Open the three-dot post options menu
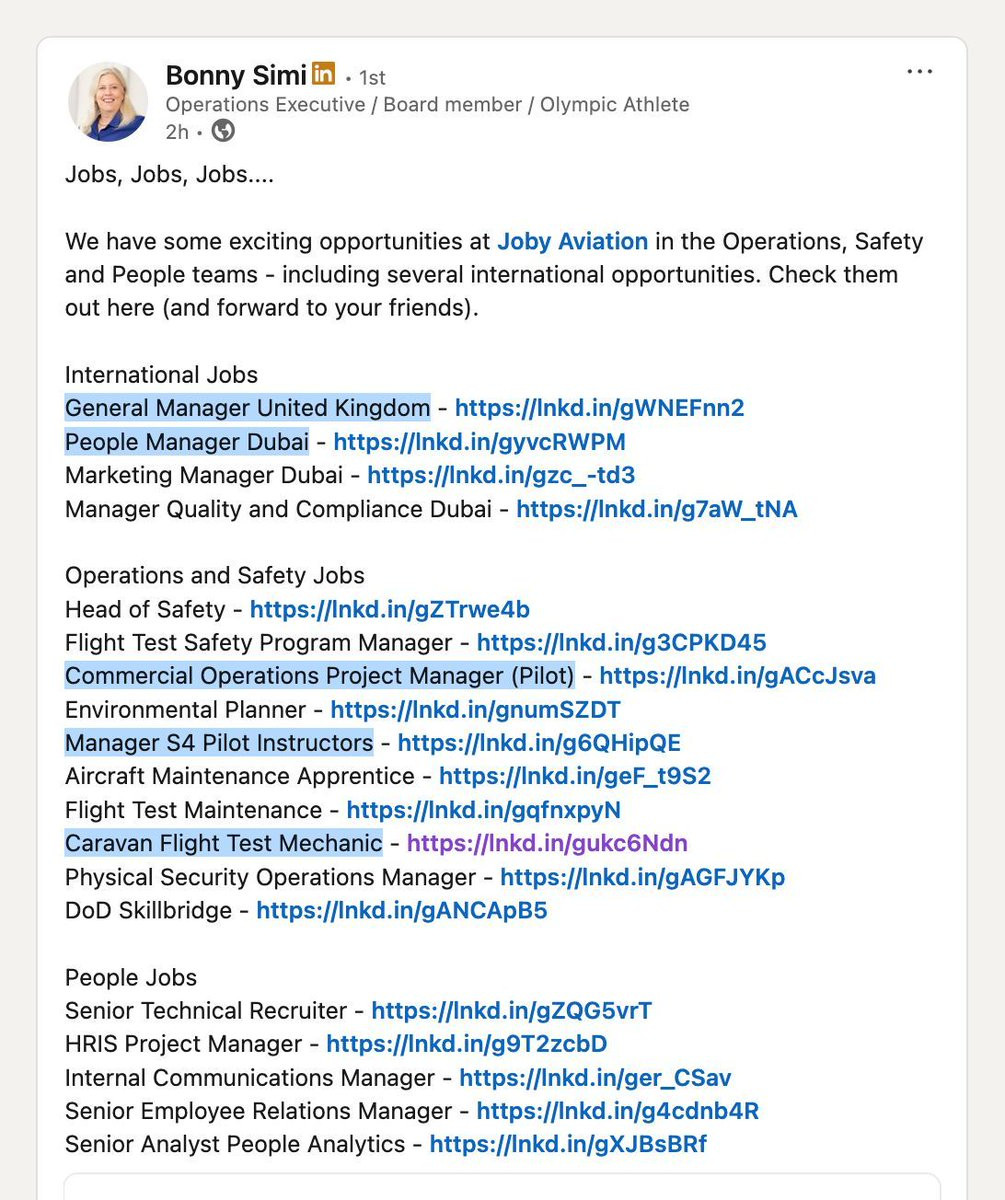 pos(919,72)
